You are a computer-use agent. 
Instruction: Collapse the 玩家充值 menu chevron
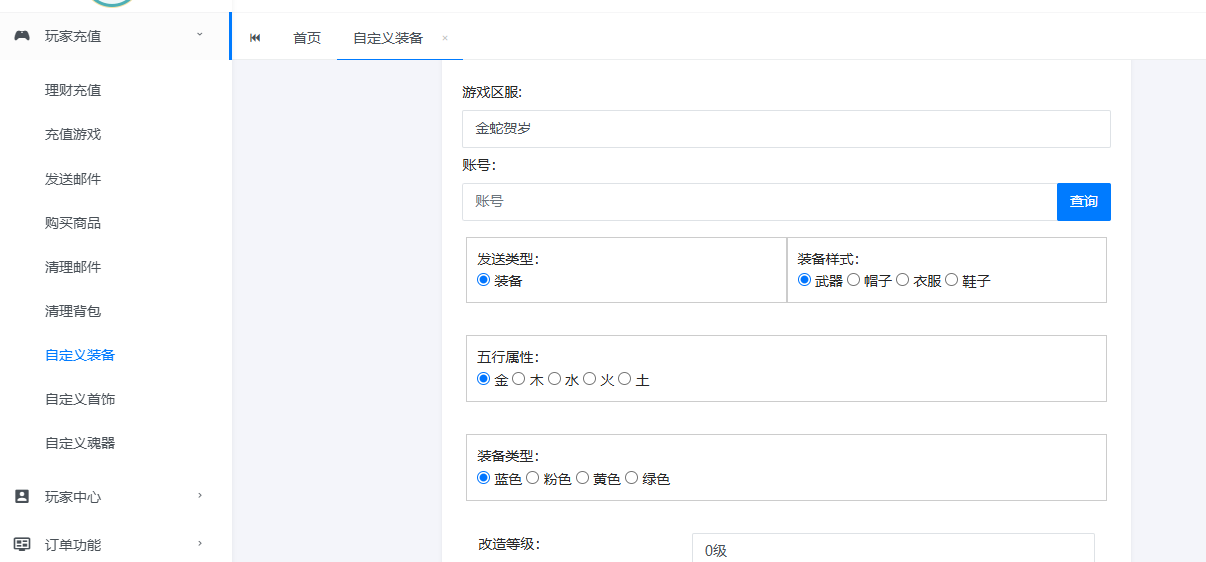(199, 35)
